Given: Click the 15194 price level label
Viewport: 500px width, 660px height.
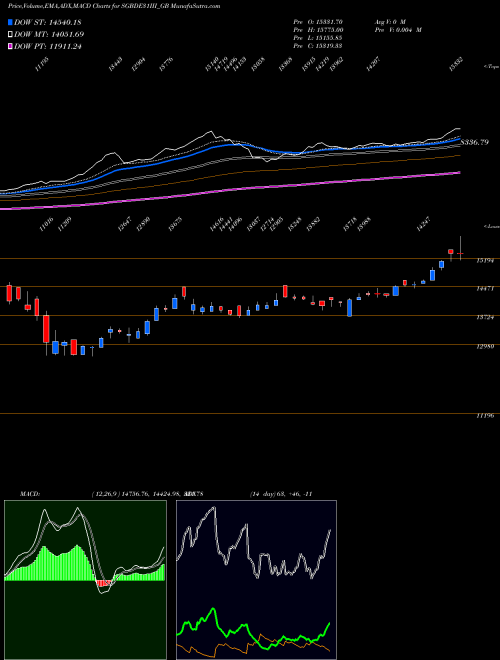Looking at the screenshot, I should [485, 261].
